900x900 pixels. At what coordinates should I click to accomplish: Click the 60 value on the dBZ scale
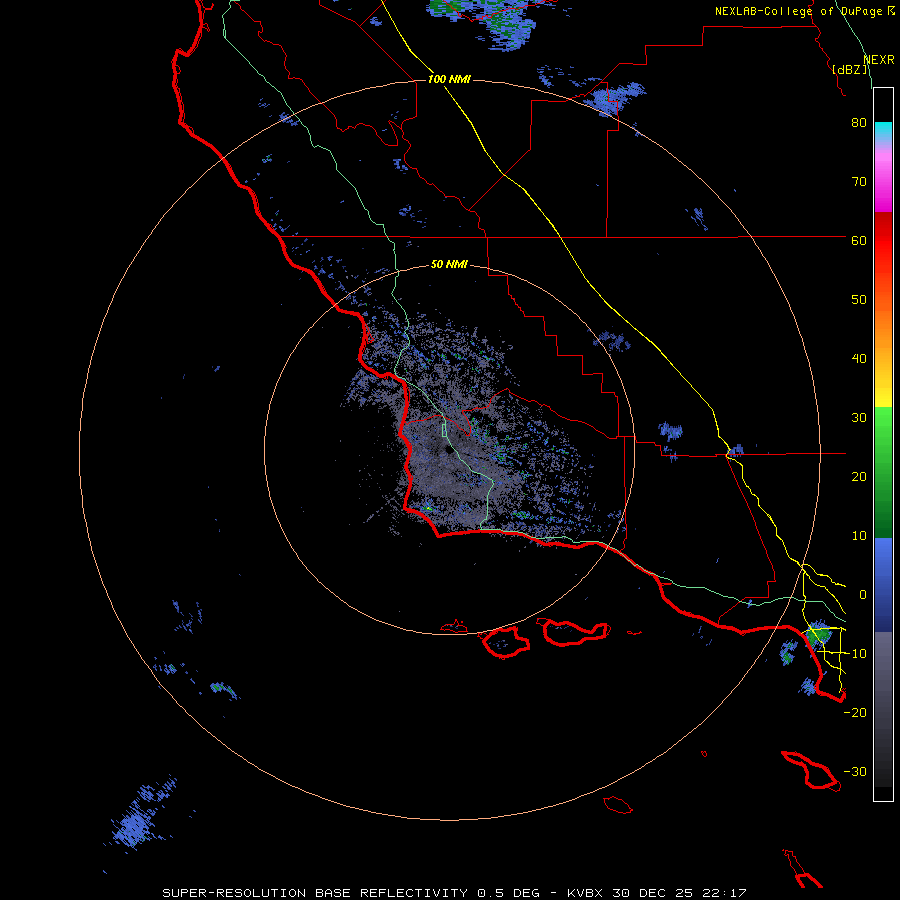[x=859, y=240]
